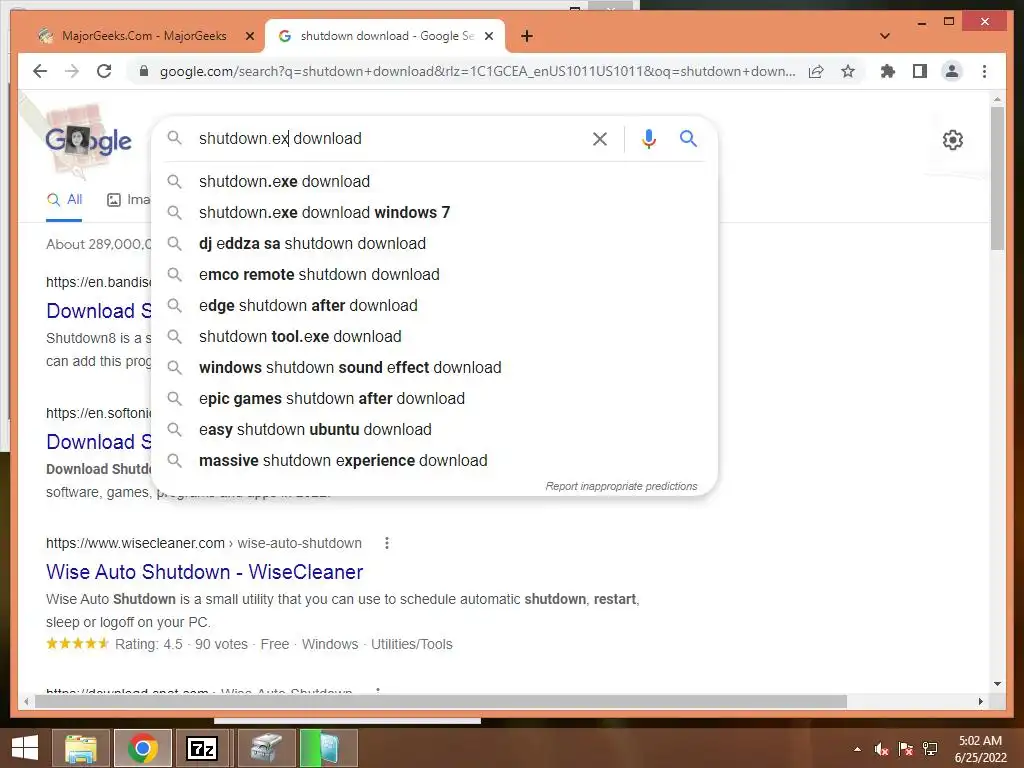Screen dimensions: 1024x768
Task: Click the muted volume tray icon
Action: click(881, 749)
